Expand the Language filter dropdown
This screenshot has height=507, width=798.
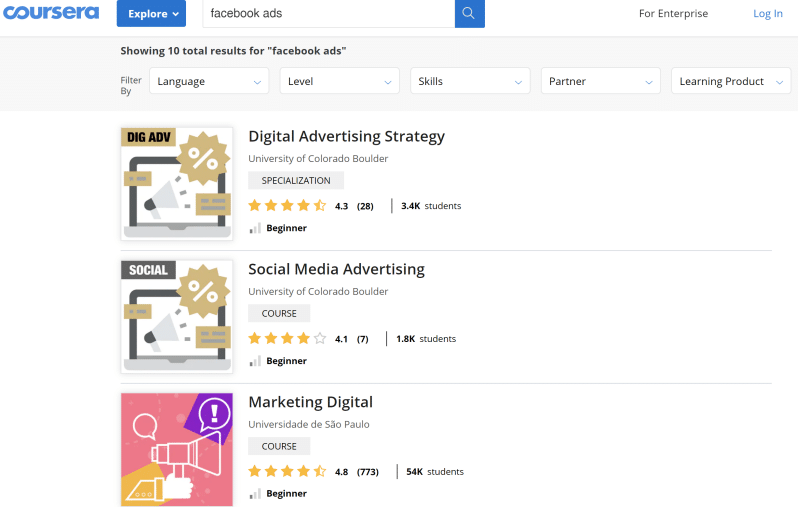click(x=209, y=81)
